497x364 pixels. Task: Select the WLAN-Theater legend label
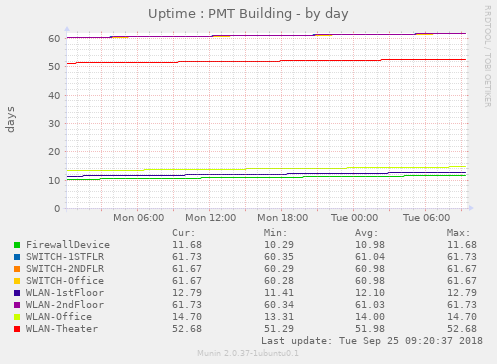click(62, 329)
